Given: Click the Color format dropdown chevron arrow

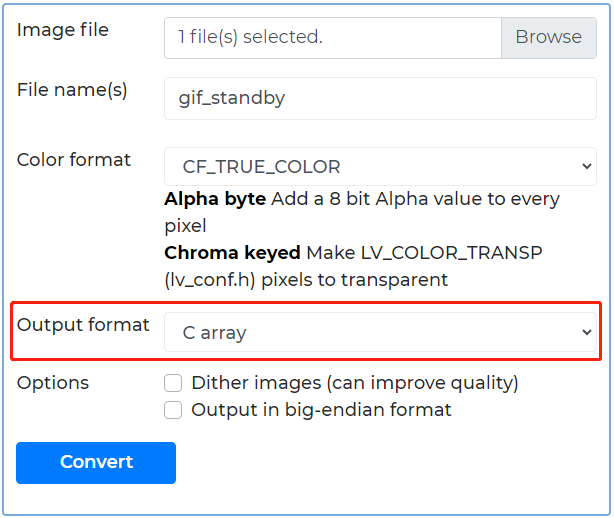Looking at the screenshot, I should (586, 167).
